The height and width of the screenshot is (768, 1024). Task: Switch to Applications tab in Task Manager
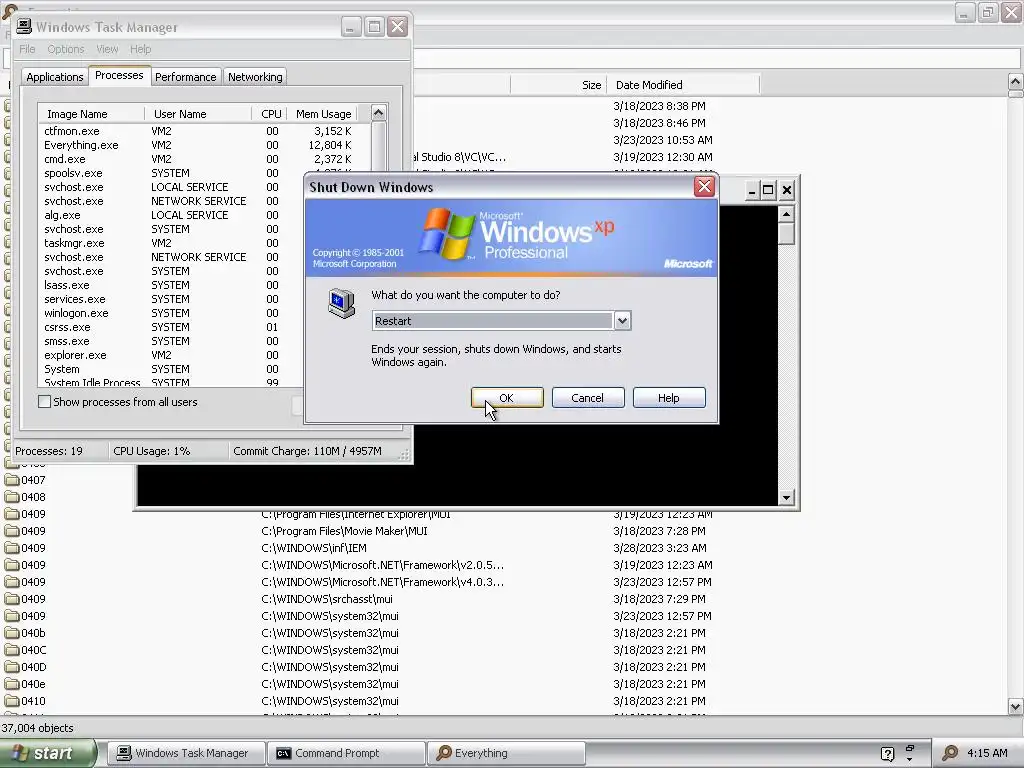pyautogui.click(x=55, y=77)
